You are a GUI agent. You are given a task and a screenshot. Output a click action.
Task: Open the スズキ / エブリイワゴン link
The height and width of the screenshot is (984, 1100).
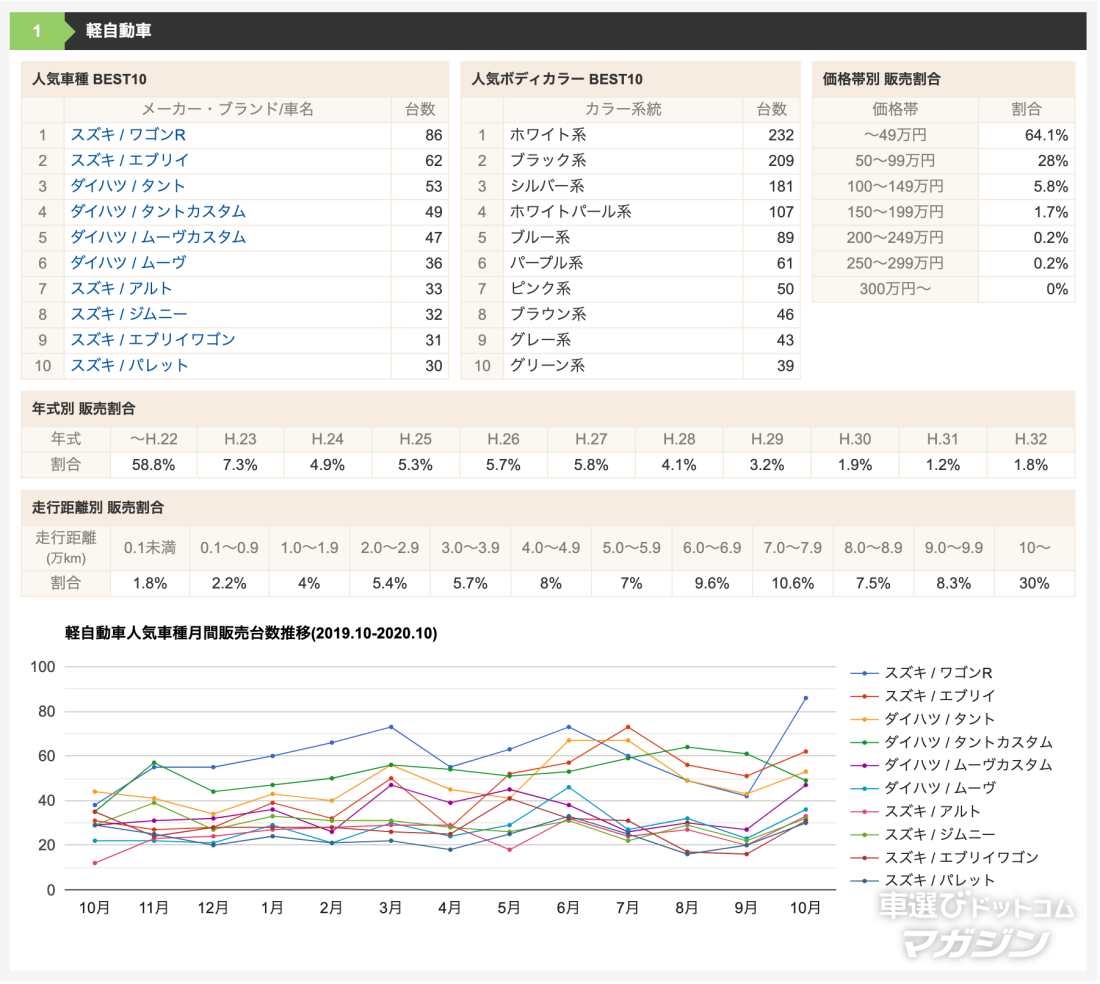(152, 339)
